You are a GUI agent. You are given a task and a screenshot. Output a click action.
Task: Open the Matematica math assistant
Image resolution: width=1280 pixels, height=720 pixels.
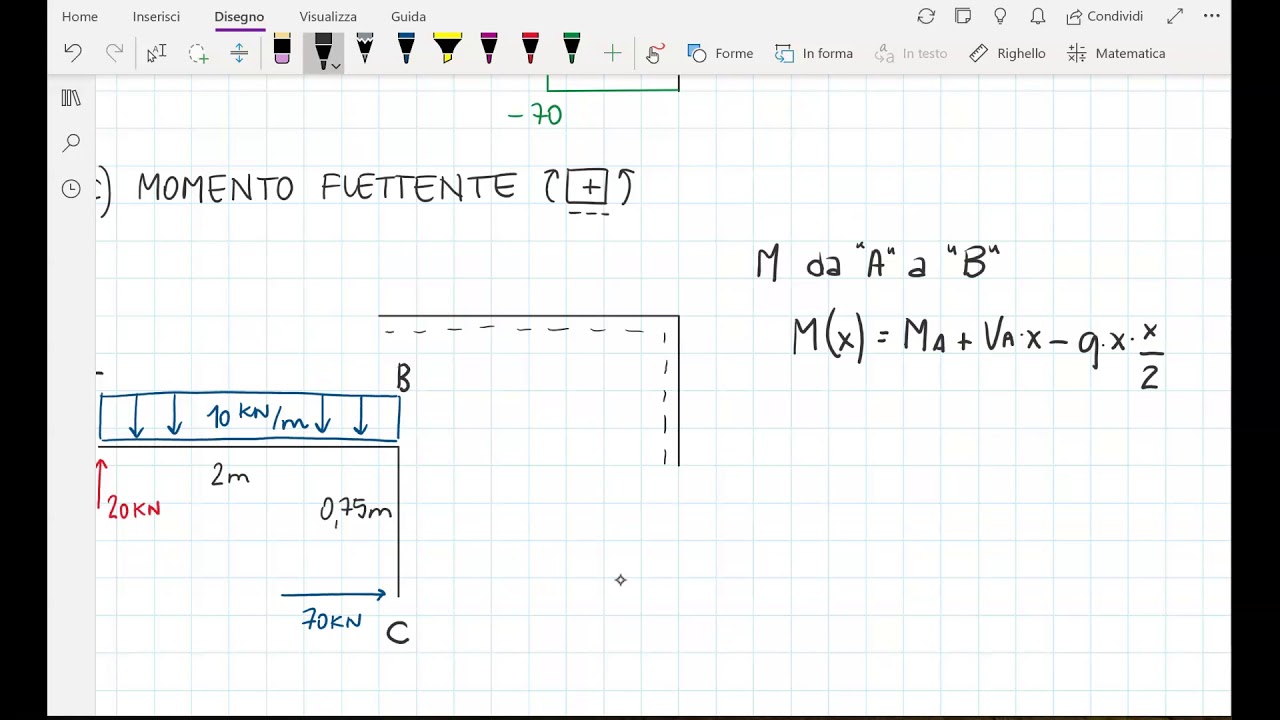pyautogui.click(x=1116, y=53)
